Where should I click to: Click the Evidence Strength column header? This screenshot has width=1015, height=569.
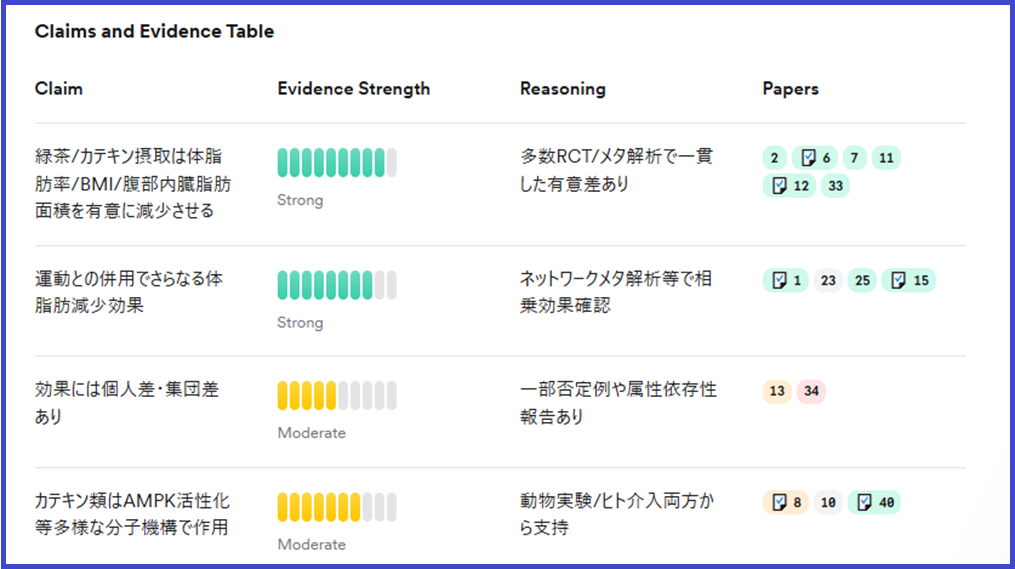pyautogui.click(x=353, y=89)
